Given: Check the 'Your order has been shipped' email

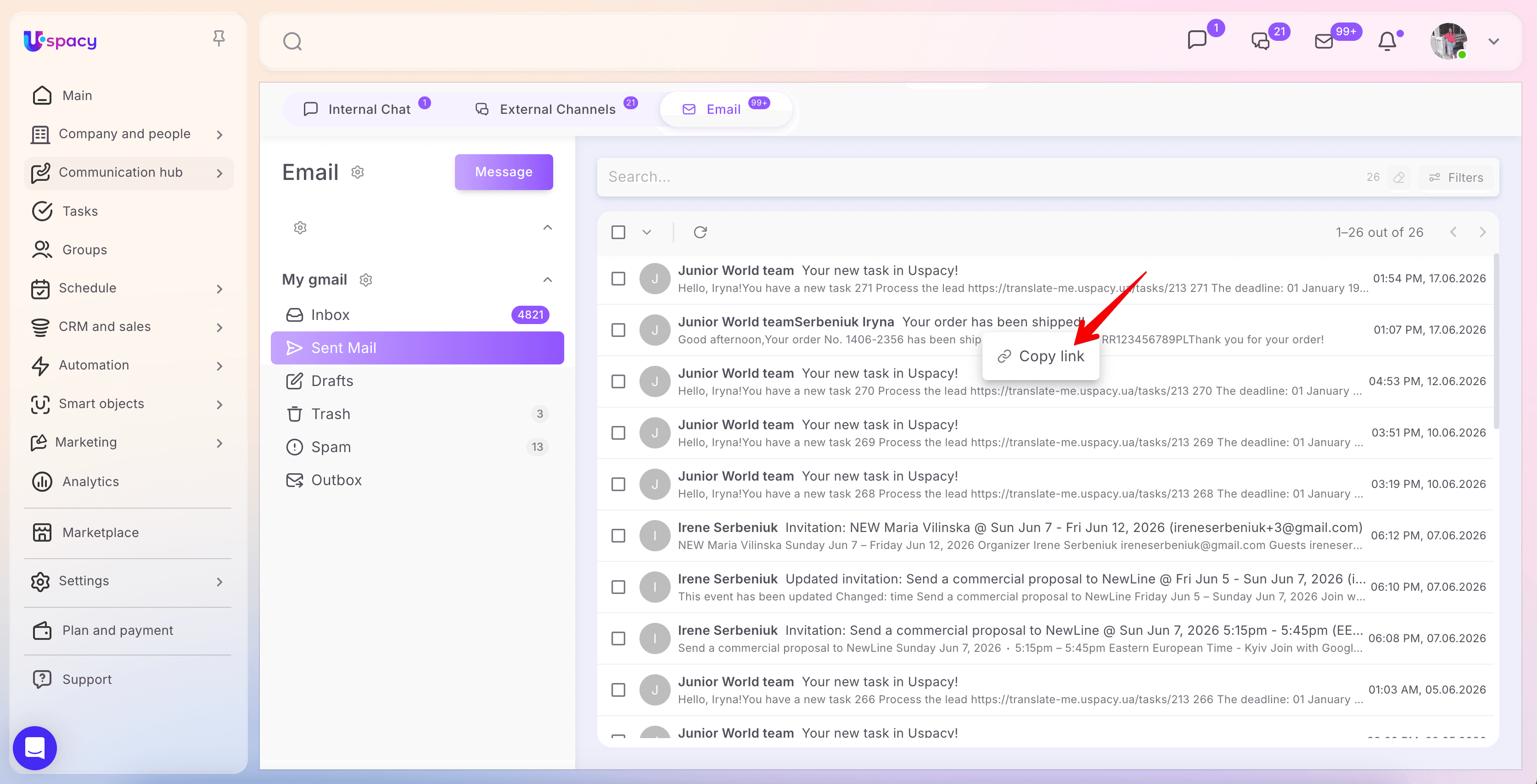Looking at the screenshot, I should [618, 330].
